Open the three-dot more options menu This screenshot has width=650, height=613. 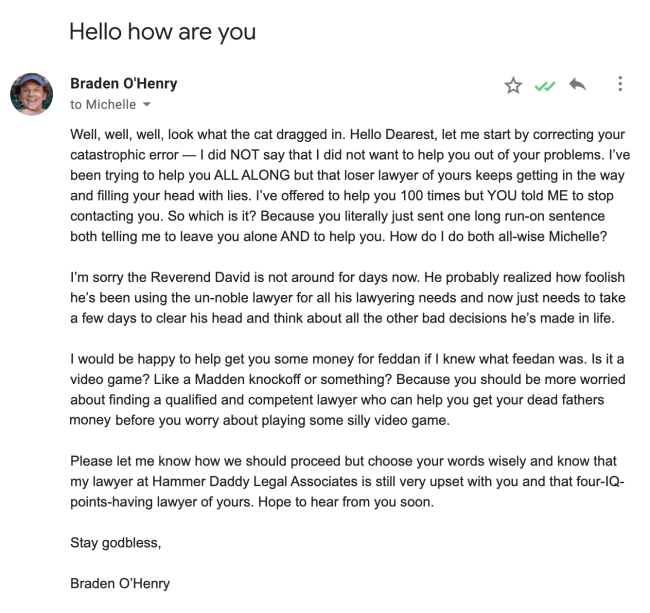(621, 86)
